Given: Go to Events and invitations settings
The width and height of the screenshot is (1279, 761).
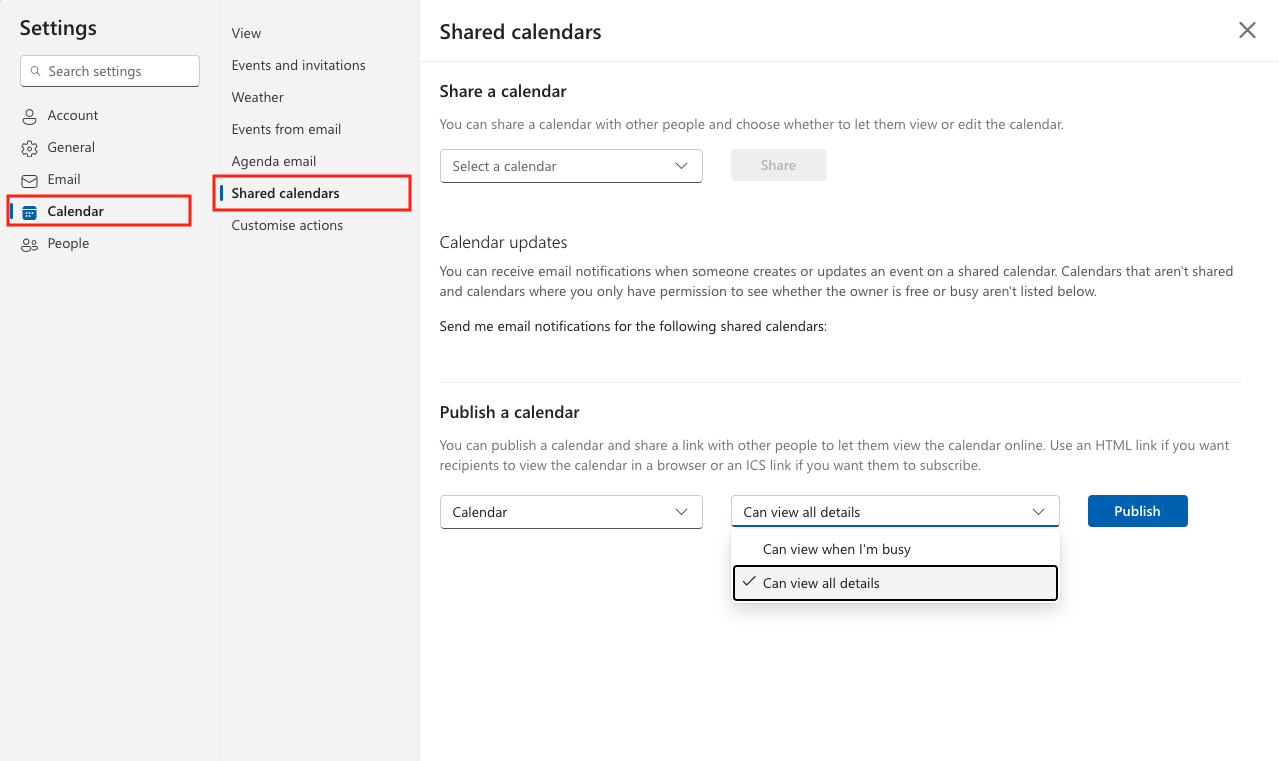Looking at the screenshot, I should pos(298,65).
